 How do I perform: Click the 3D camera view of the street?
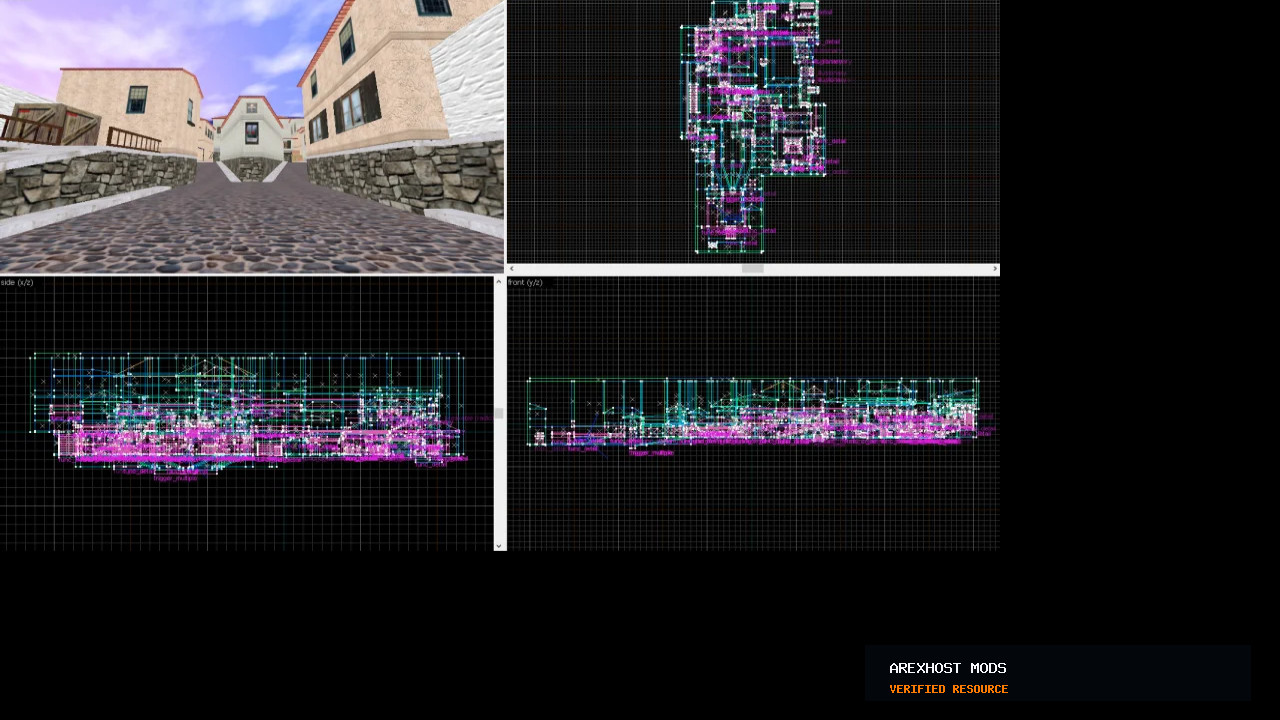tap(252, 136)
